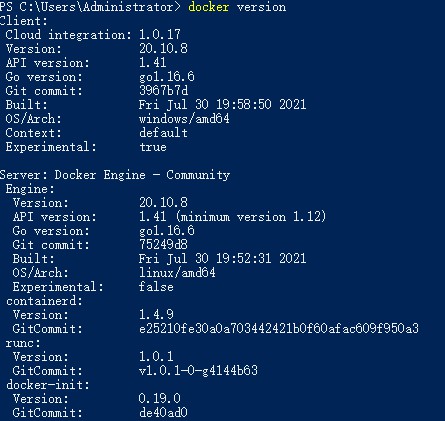
Task: Click the client Experimental value 'true'
Action: pyautogui.click(x=153, y=147)
